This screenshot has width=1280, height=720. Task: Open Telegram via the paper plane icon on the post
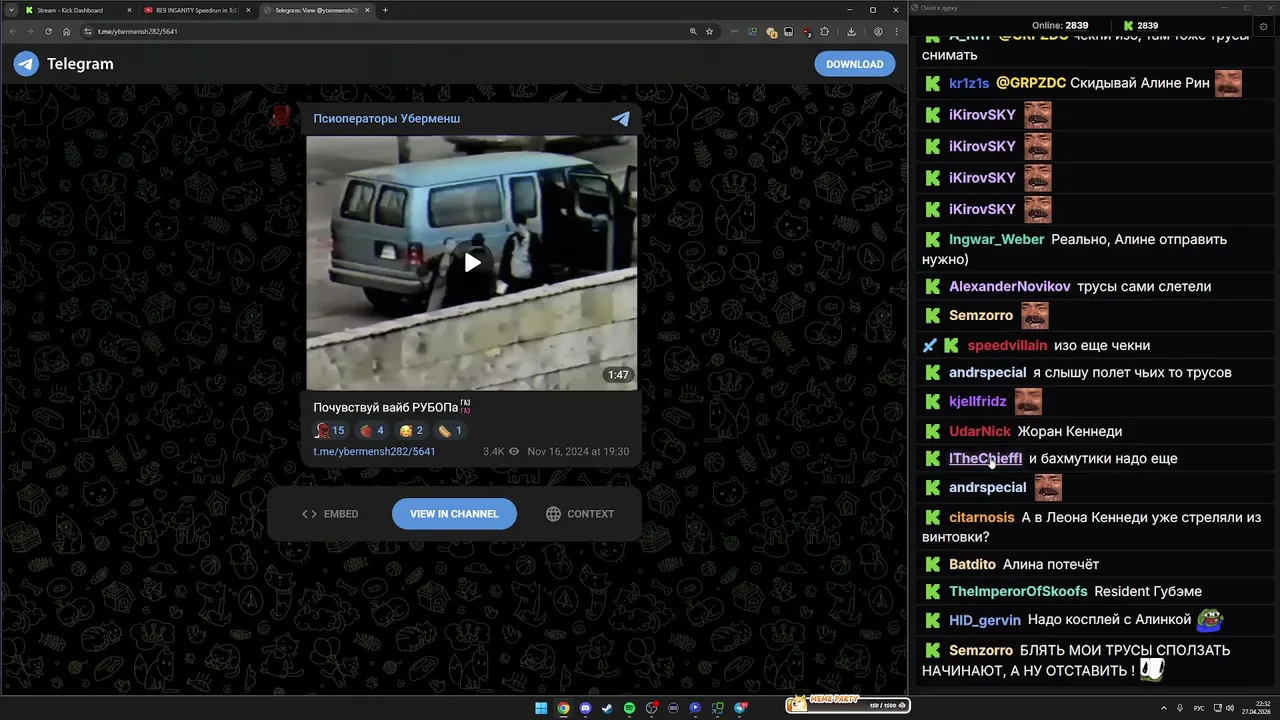point(621,118)
